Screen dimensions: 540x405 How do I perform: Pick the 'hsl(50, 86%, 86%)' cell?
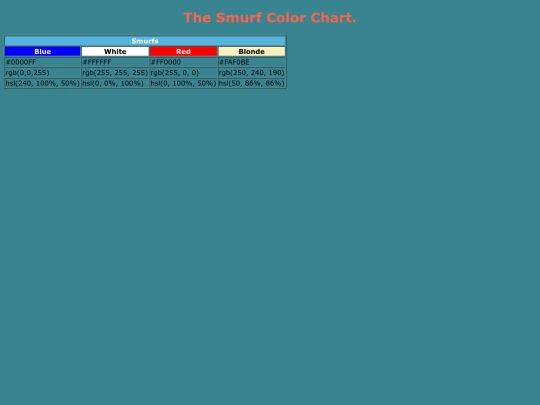click(252, 83)
